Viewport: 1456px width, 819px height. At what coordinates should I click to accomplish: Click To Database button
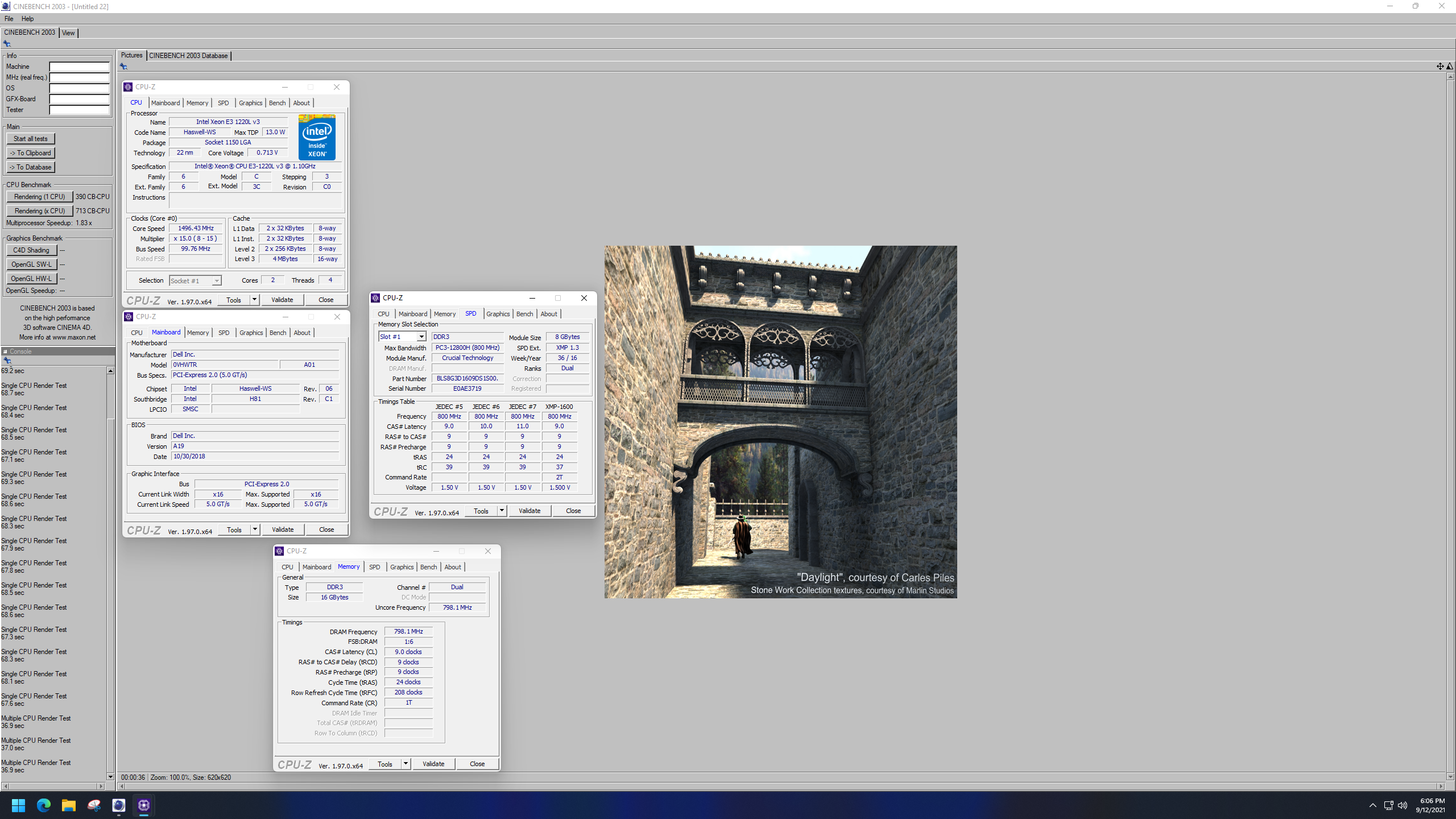coord(31,167)
